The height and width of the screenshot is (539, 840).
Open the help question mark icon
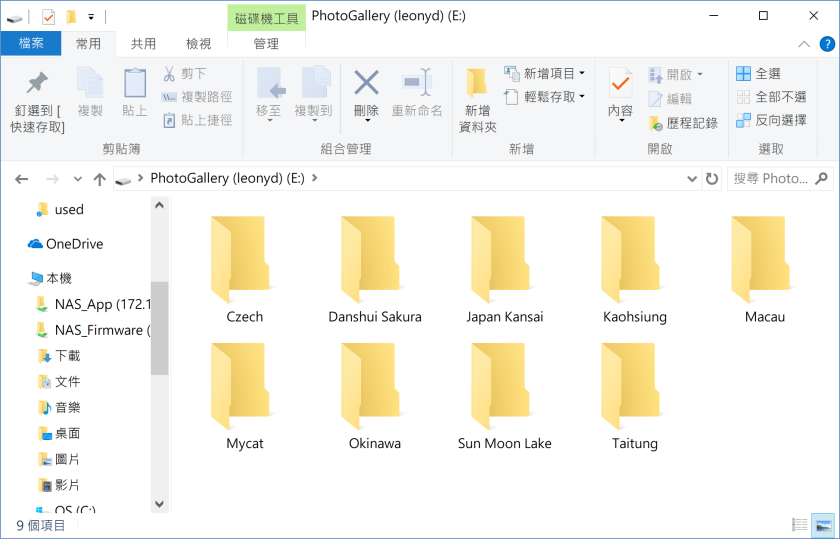pos(827,44)
